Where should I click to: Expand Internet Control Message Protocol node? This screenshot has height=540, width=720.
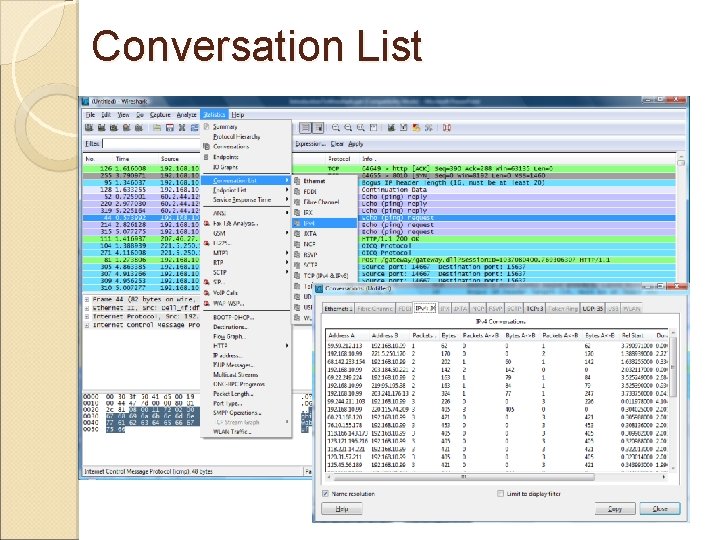tap(87, 325)
